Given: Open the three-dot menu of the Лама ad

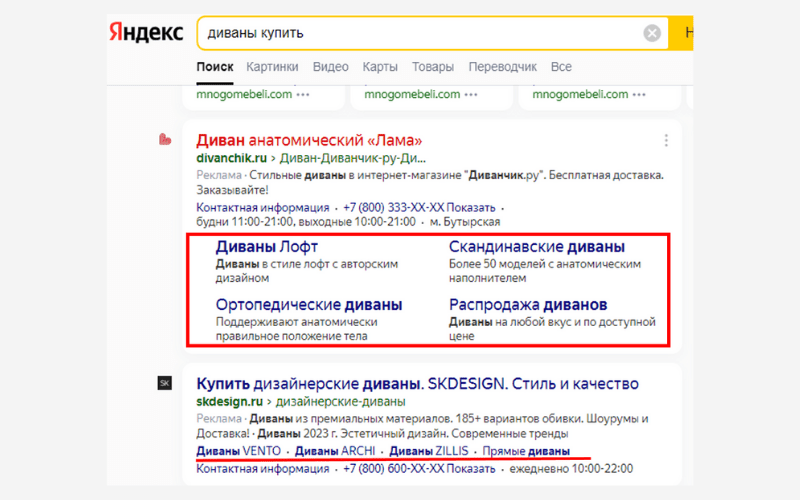Looking at the screenshot, I should [666, 140].
